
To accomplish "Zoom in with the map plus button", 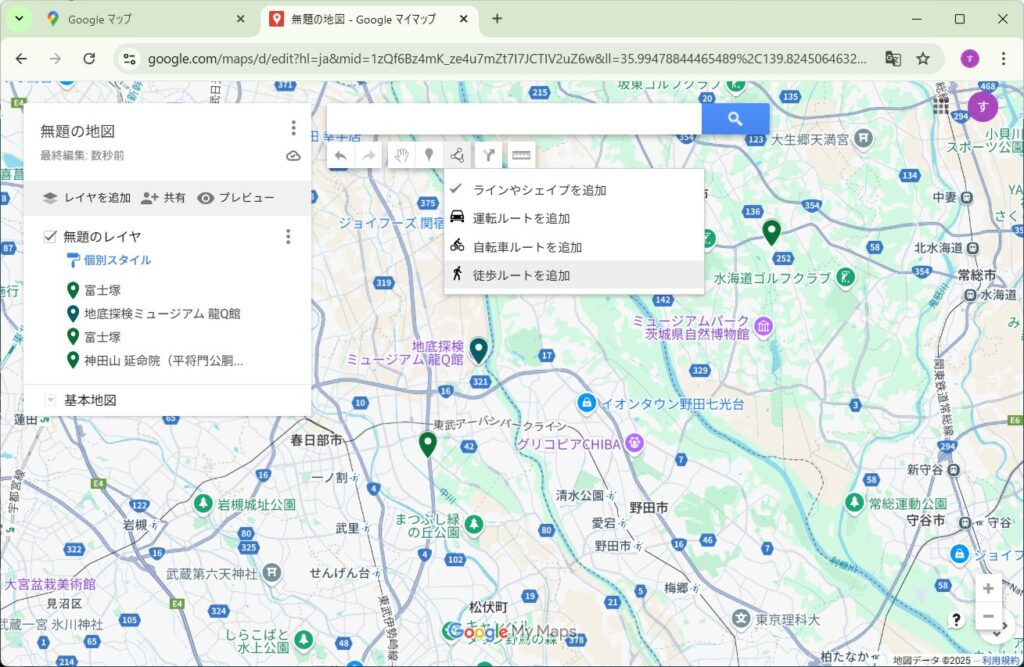I will point(988,589).
